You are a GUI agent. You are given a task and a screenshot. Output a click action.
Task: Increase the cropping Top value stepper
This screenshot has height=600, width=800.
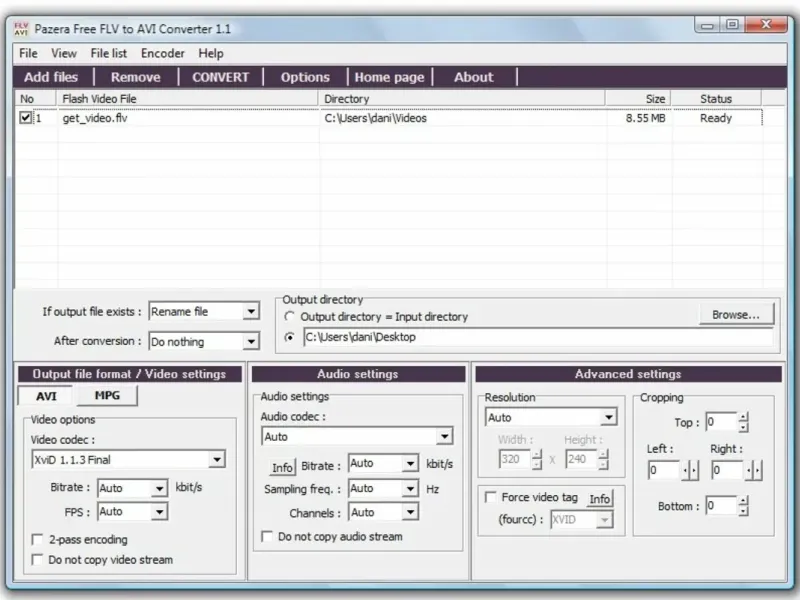pos(743,417)
